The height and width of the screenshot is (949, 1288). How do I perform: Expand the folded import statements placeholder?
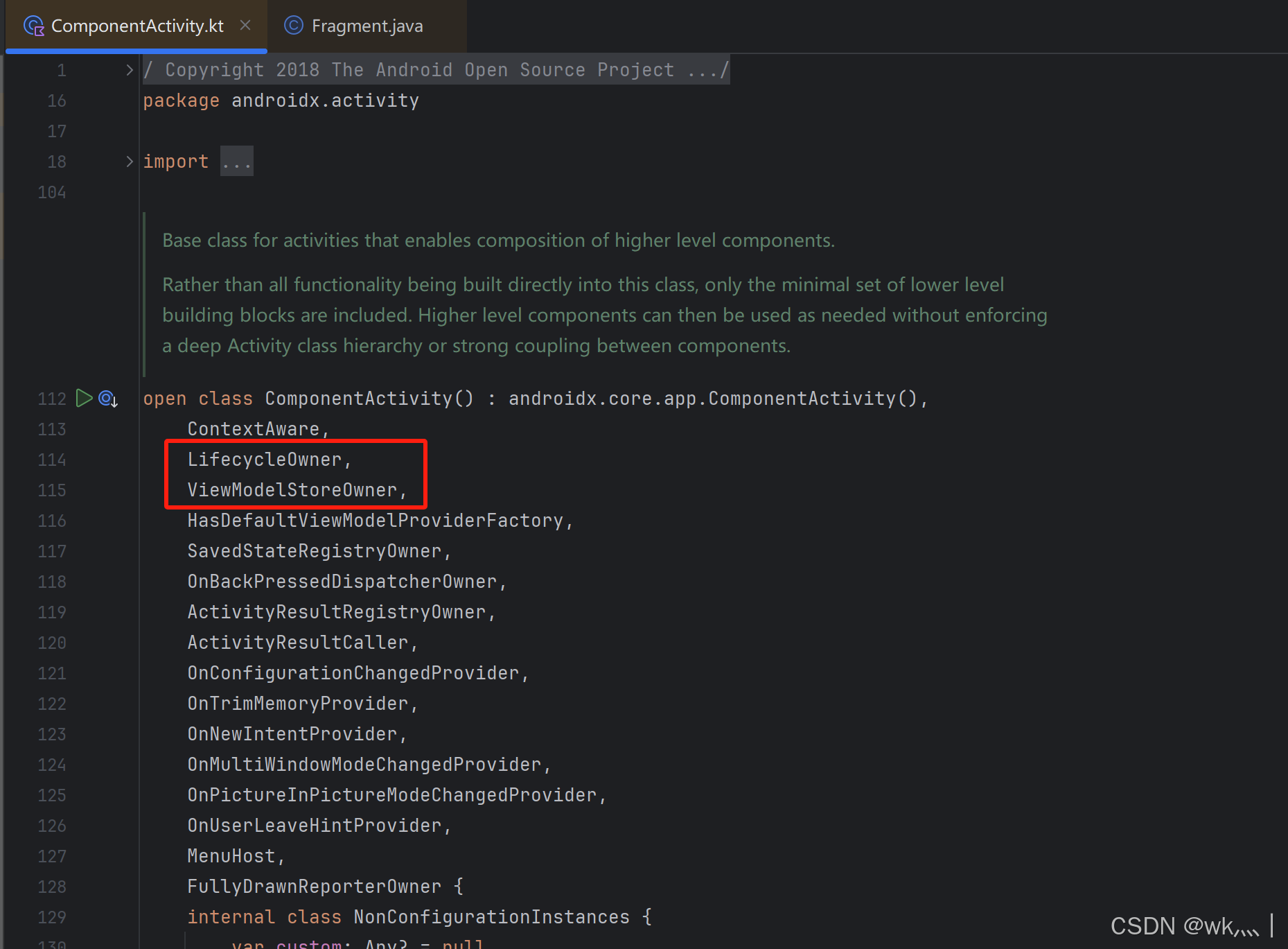(x=236, y=160)
